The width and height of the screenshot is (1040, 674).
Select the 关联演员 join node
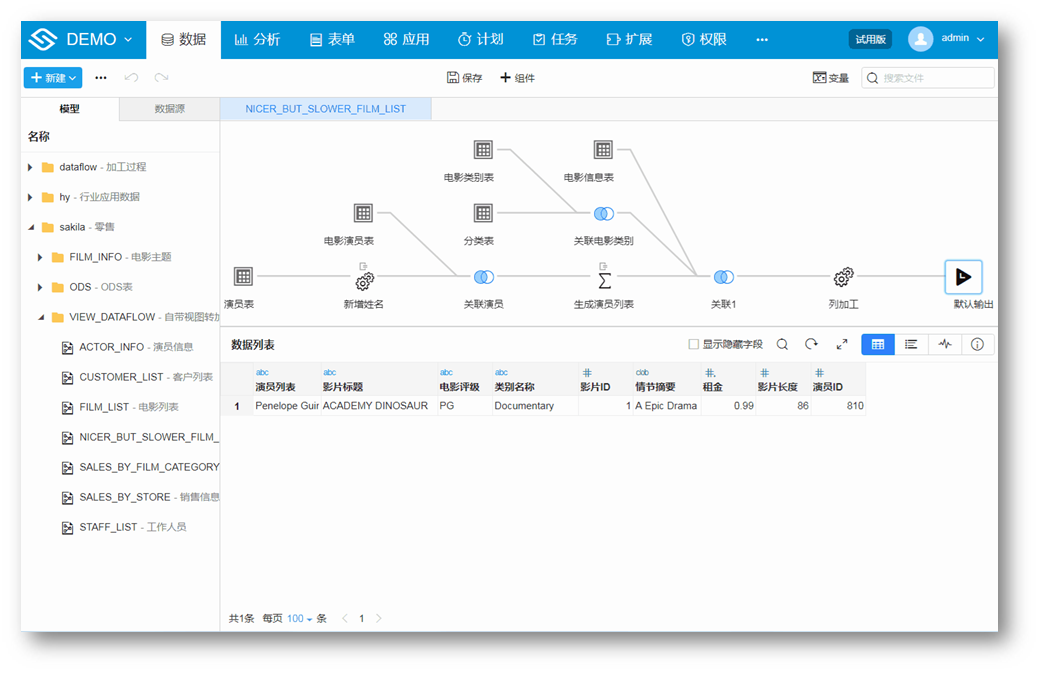pyautogui.click(x=483, y=277)
